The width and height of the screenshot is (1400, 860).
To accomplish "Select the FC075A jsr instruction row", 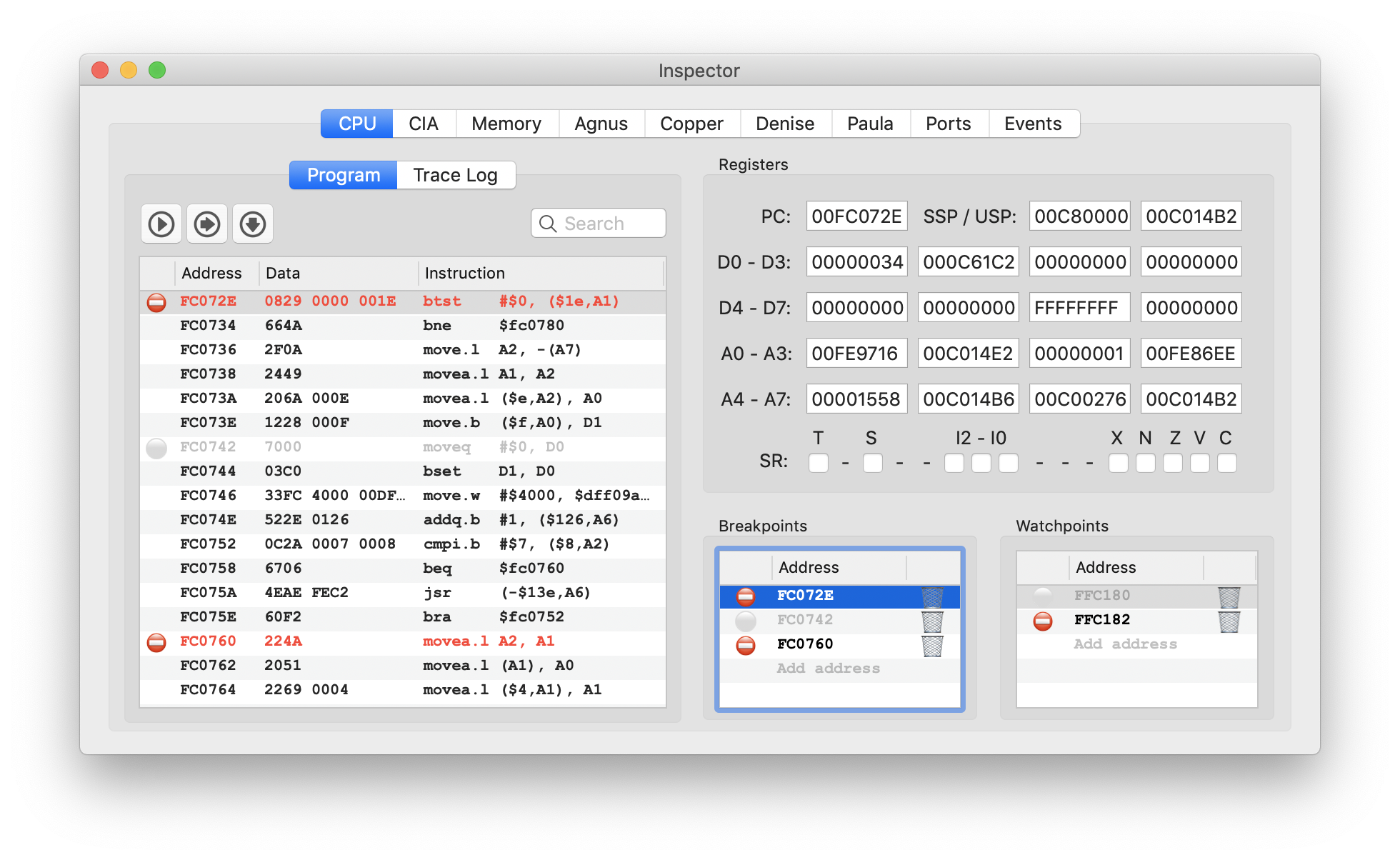I will click(403, 593).
